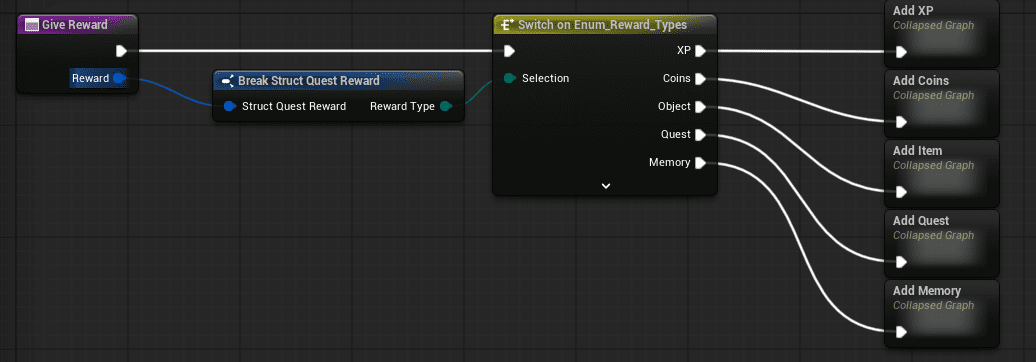Select the Add Memory collapsed graph node
This screenshot has height=362, width=1036.
point(942,313)
